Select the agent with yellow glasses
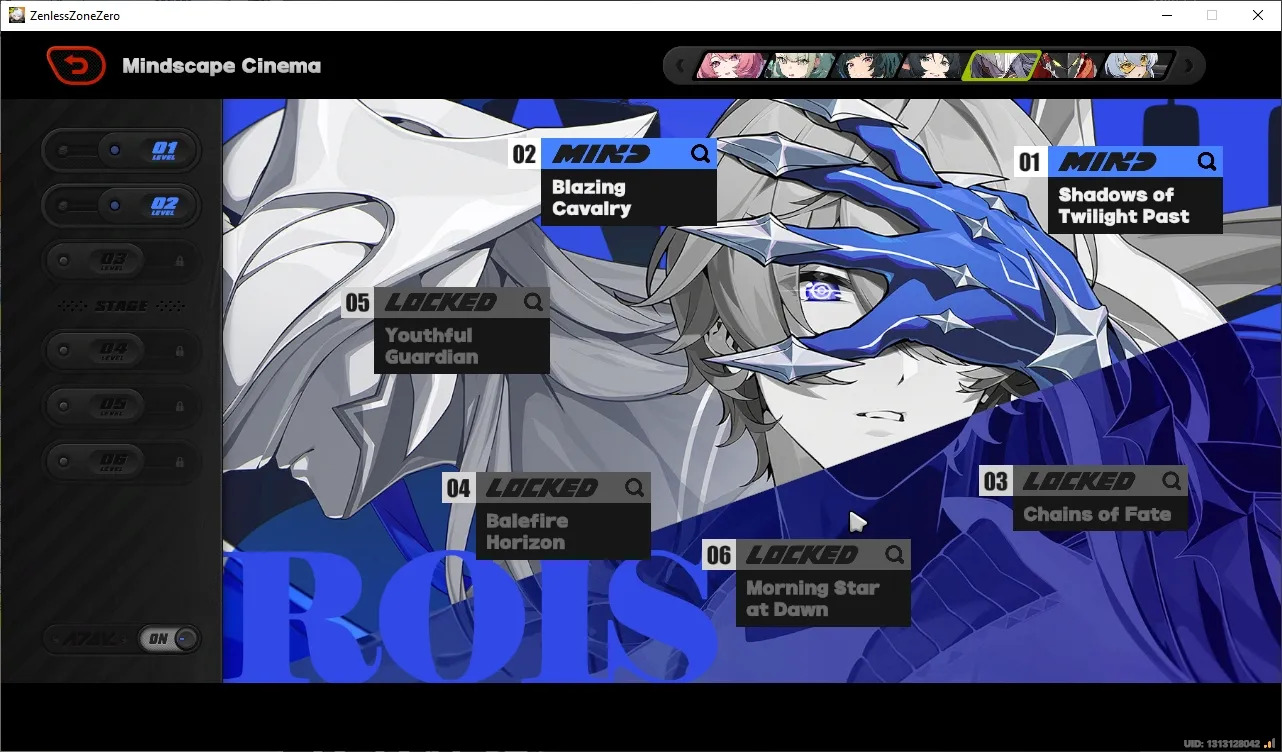Image resolution: width=1282 pixels, height=752 pixels. click(1136, 66)
